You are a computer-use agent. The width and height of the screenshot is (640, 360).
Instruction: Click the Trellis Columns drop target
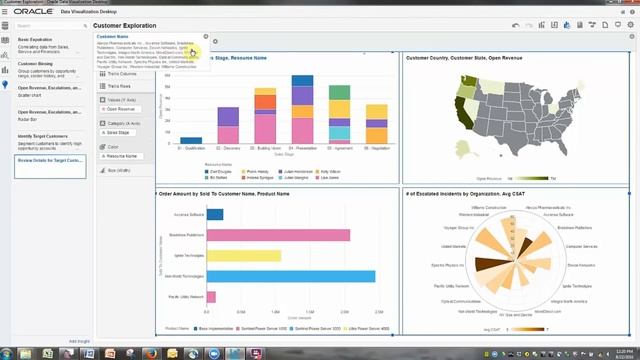pyautogui.click(x=125, y=74)
